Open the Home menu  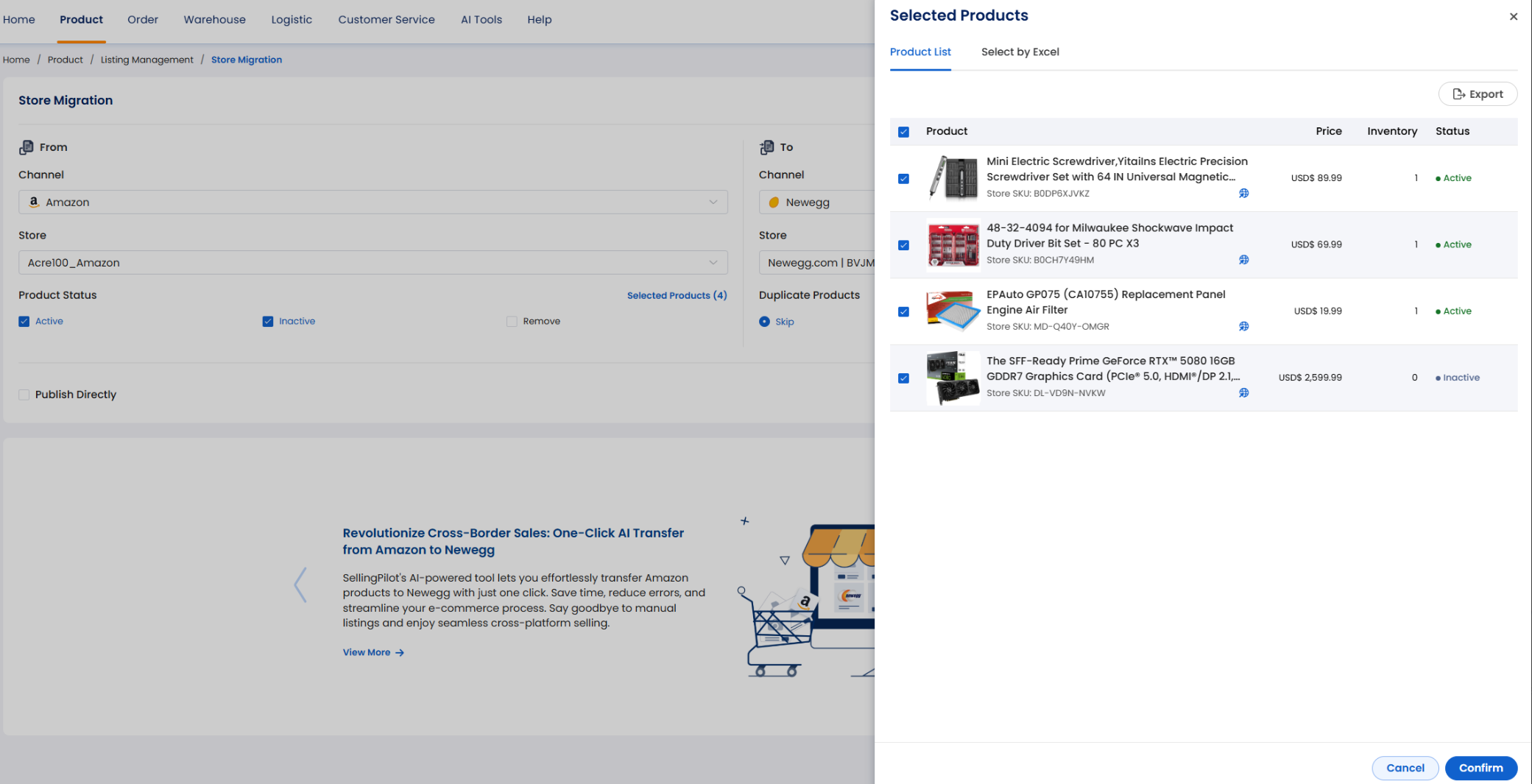pos(19,20)
